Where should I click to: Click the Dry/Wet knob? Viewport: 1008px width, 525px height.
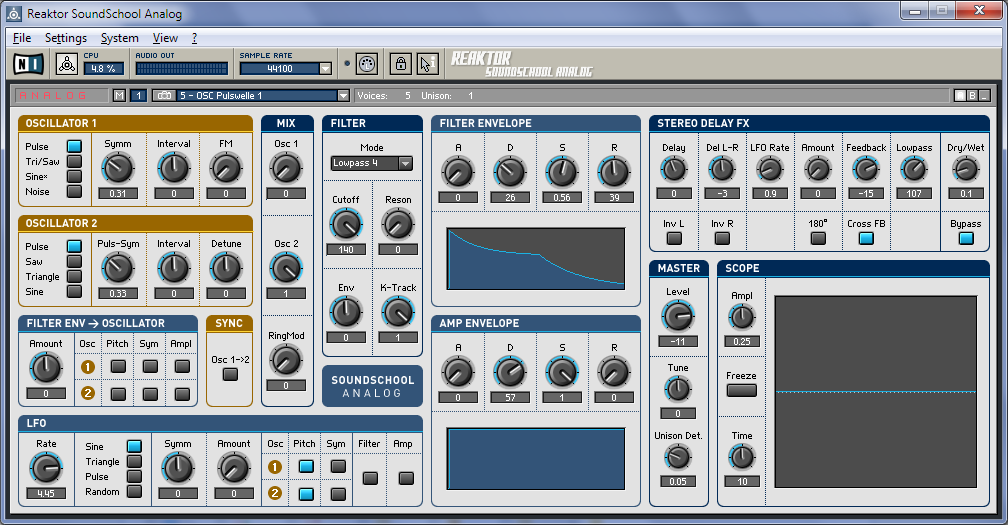pos(966,170)
